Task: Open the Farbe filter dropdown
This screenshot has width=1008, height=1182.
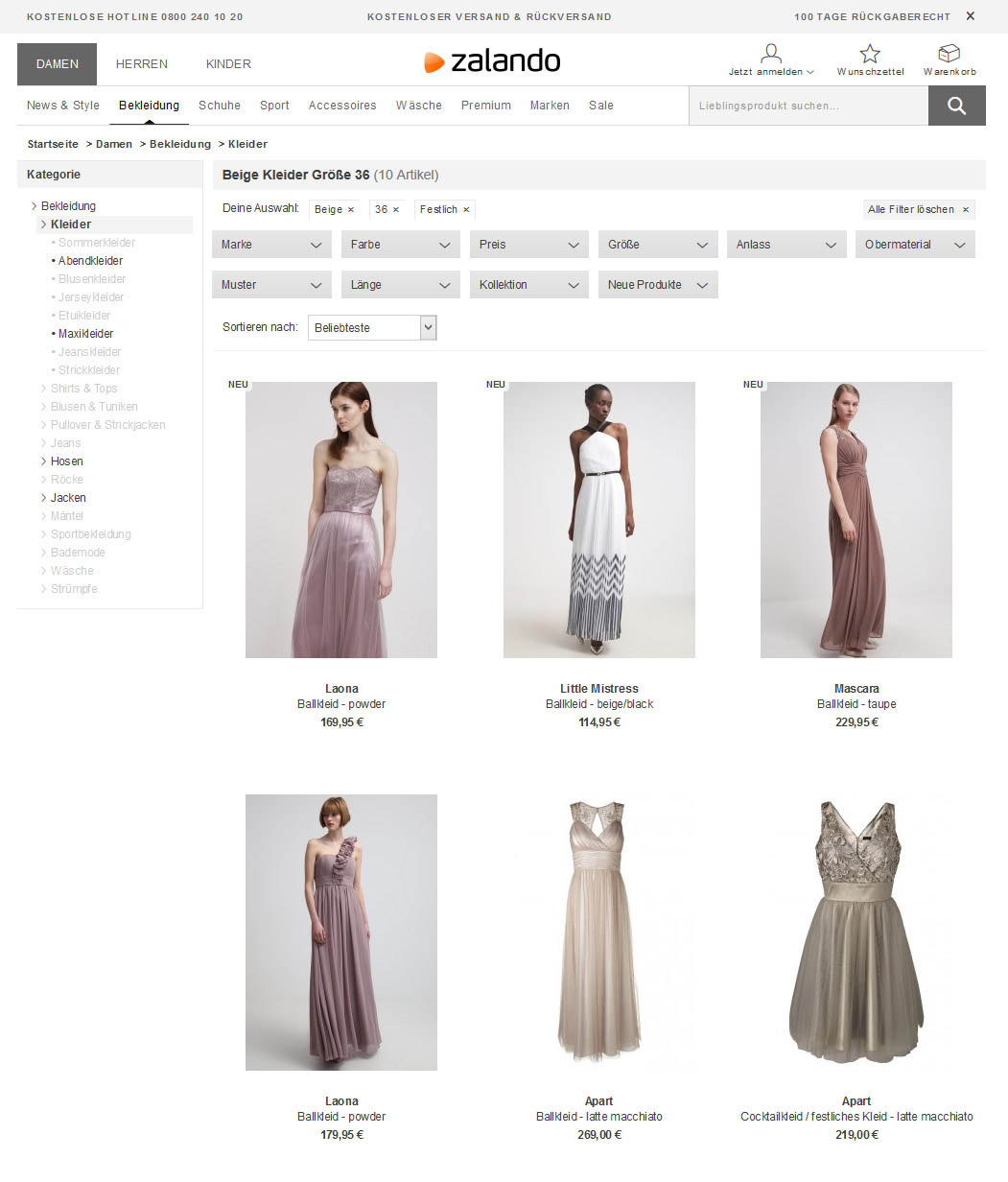Action: (401, 245)
